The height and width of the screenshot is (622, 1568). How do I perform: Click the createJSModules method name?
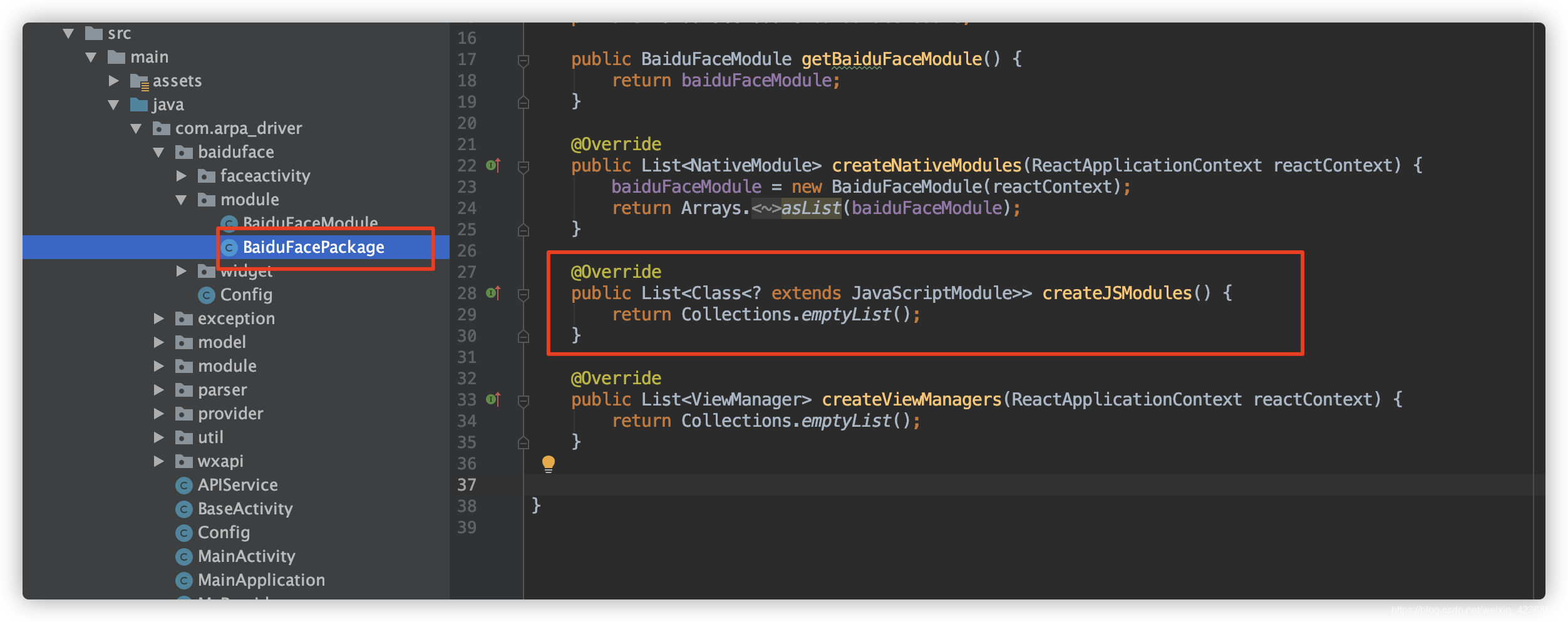click(1117, 293)
